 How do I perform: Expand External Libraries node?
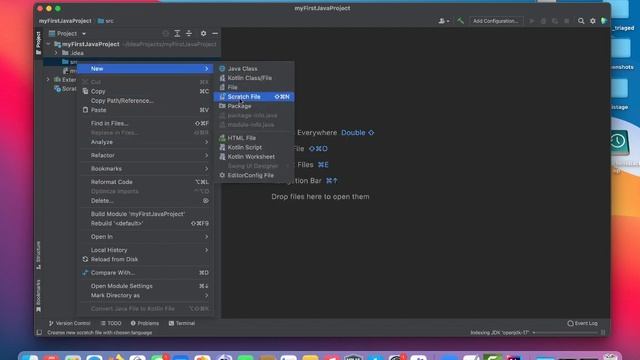point(49,80)
